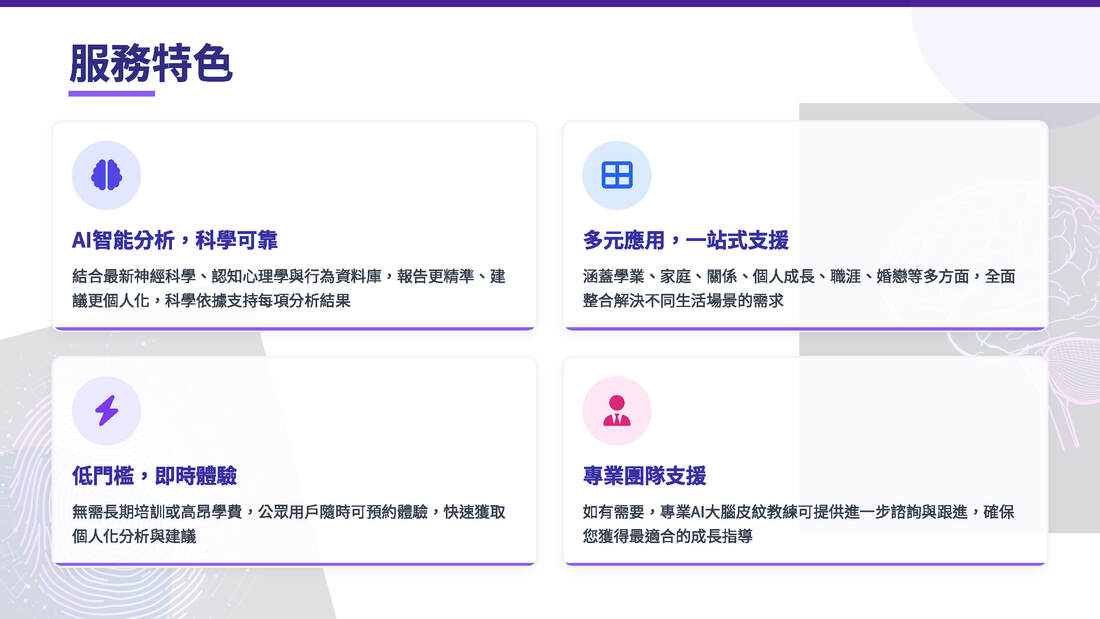This screenshot has width=1100, height=619.
Task: Select the blue grid icon above 多元應用
Action: [x=617, y=173]
